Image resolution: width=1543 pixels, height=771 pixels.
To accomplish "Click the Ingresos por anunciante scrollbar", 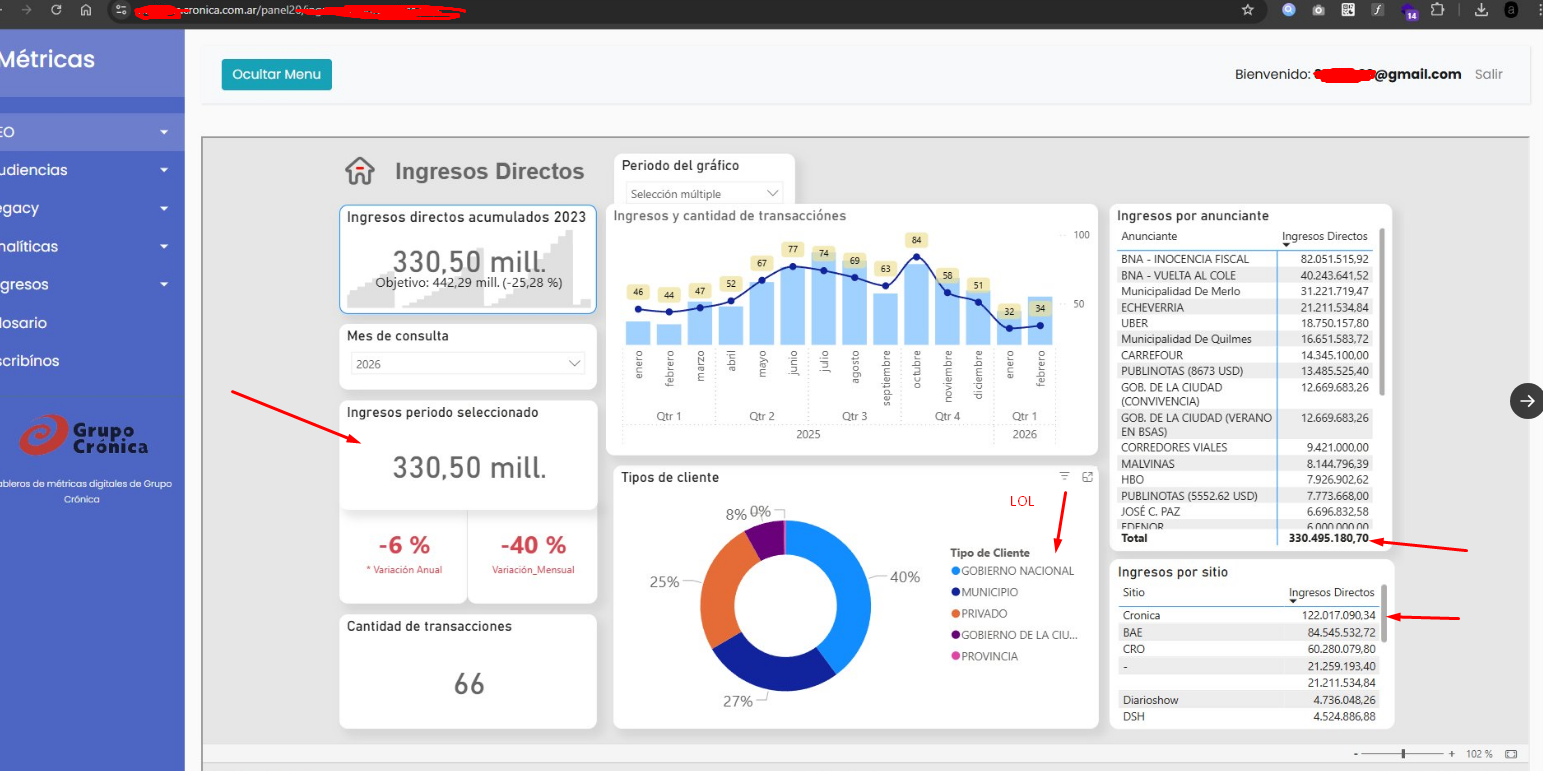I will (1382, 311).
